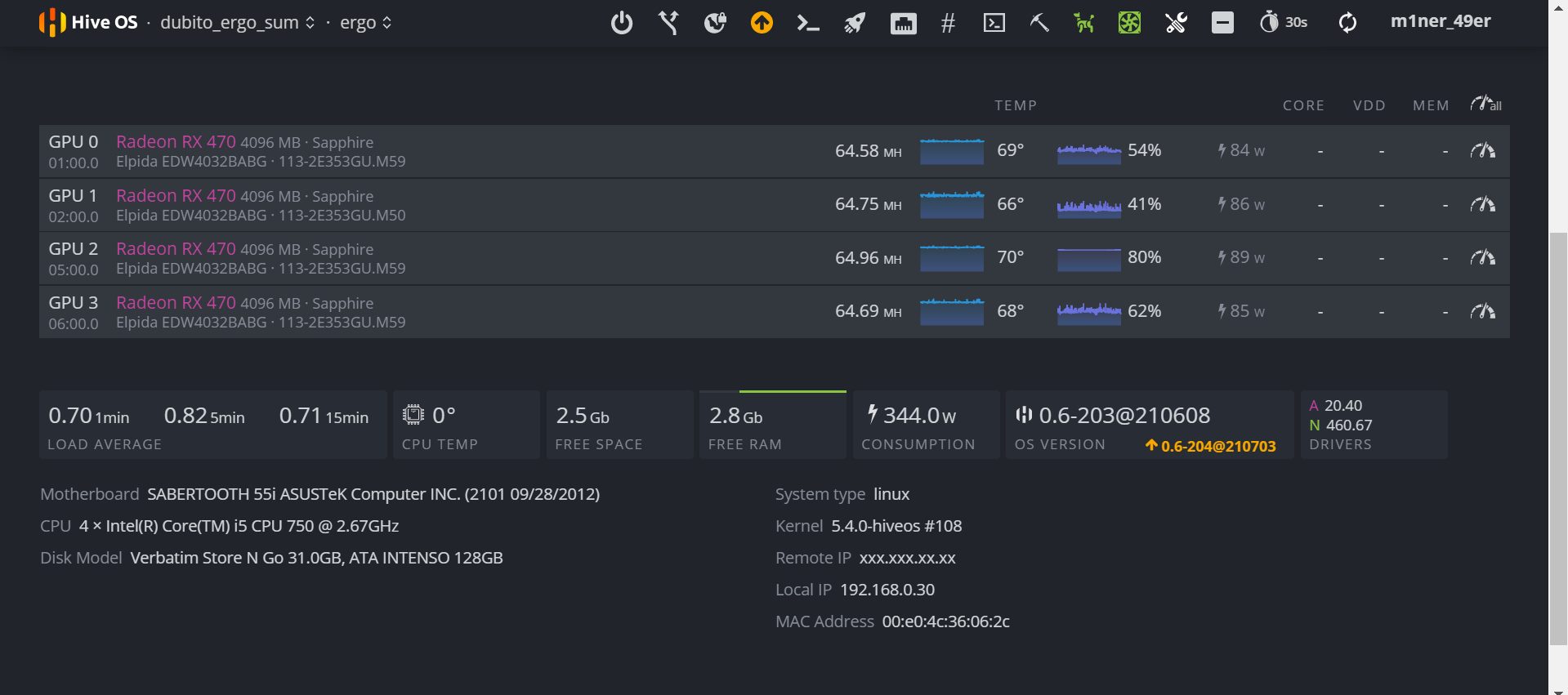Click the overclock all GPUs icon
1568x695 pixels.
[1485, 105]
